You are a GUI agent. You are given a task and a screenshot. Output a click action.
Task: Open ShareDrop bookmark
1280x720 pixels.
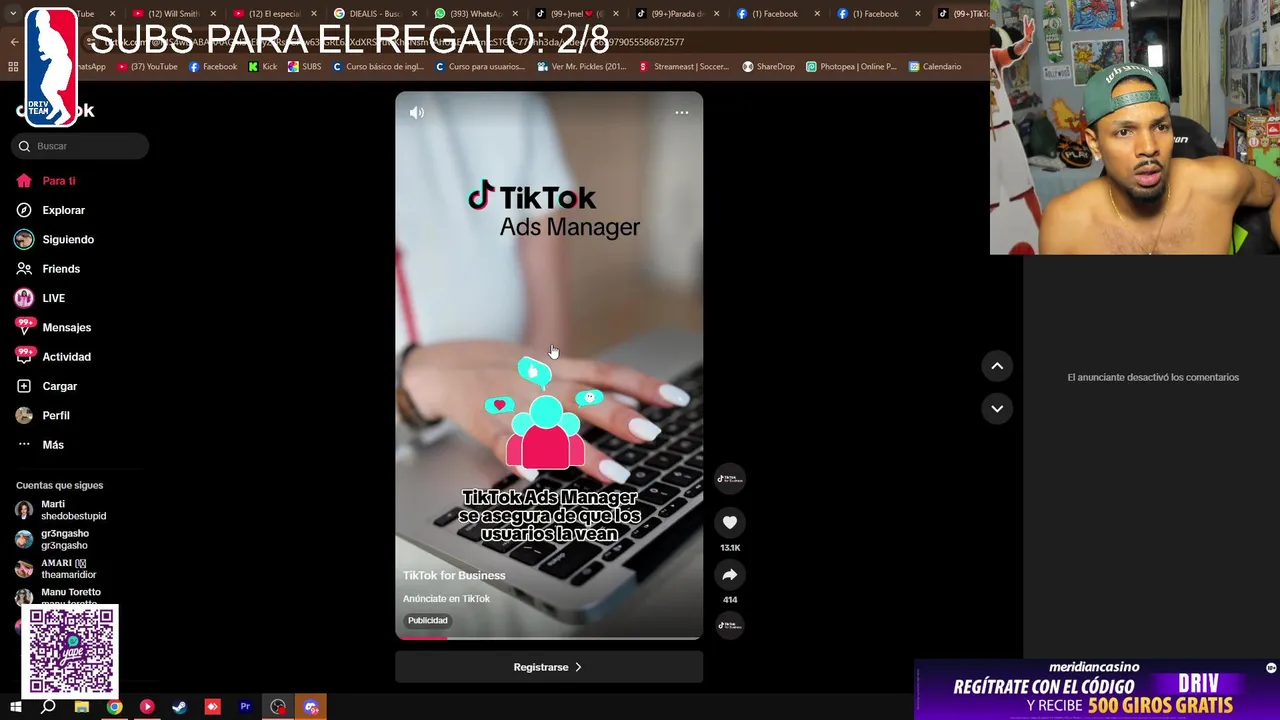768,67
